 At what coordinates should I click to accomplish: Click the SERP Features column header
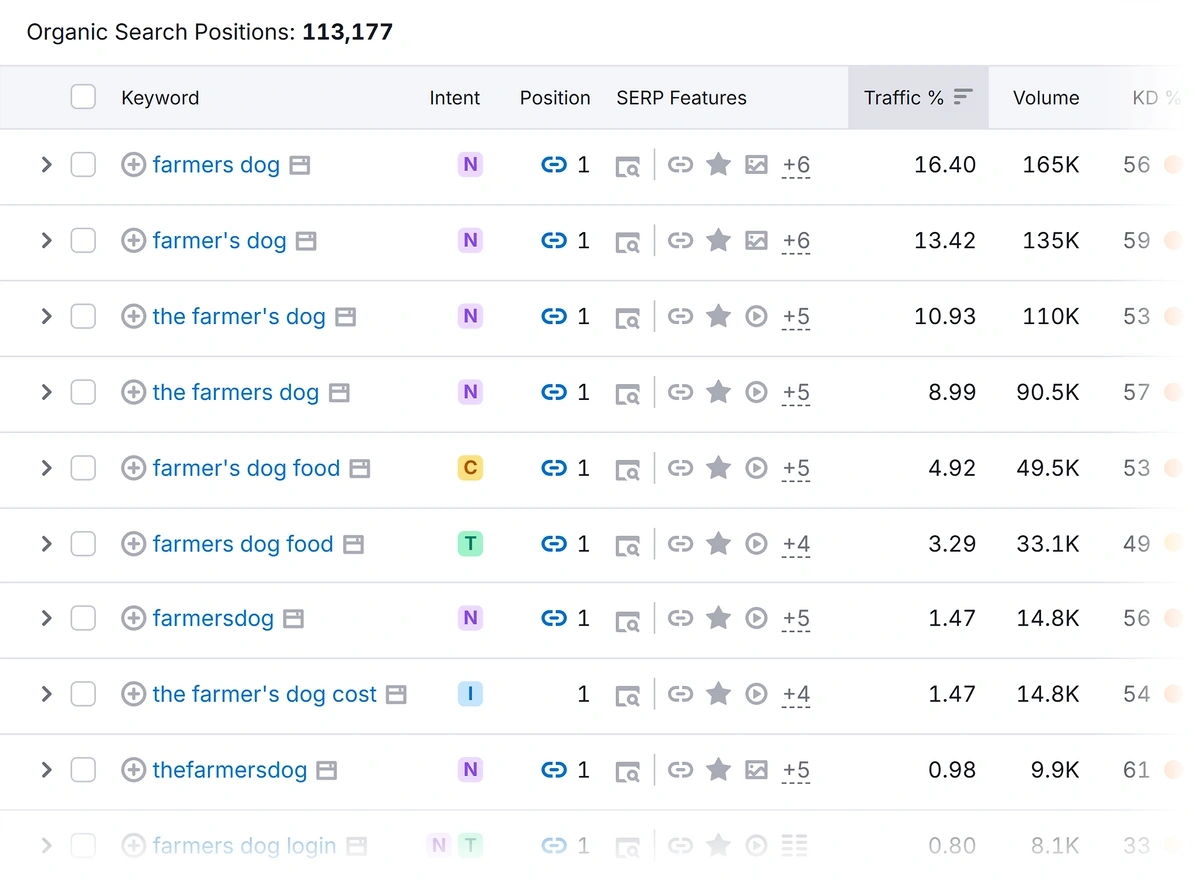681,98
